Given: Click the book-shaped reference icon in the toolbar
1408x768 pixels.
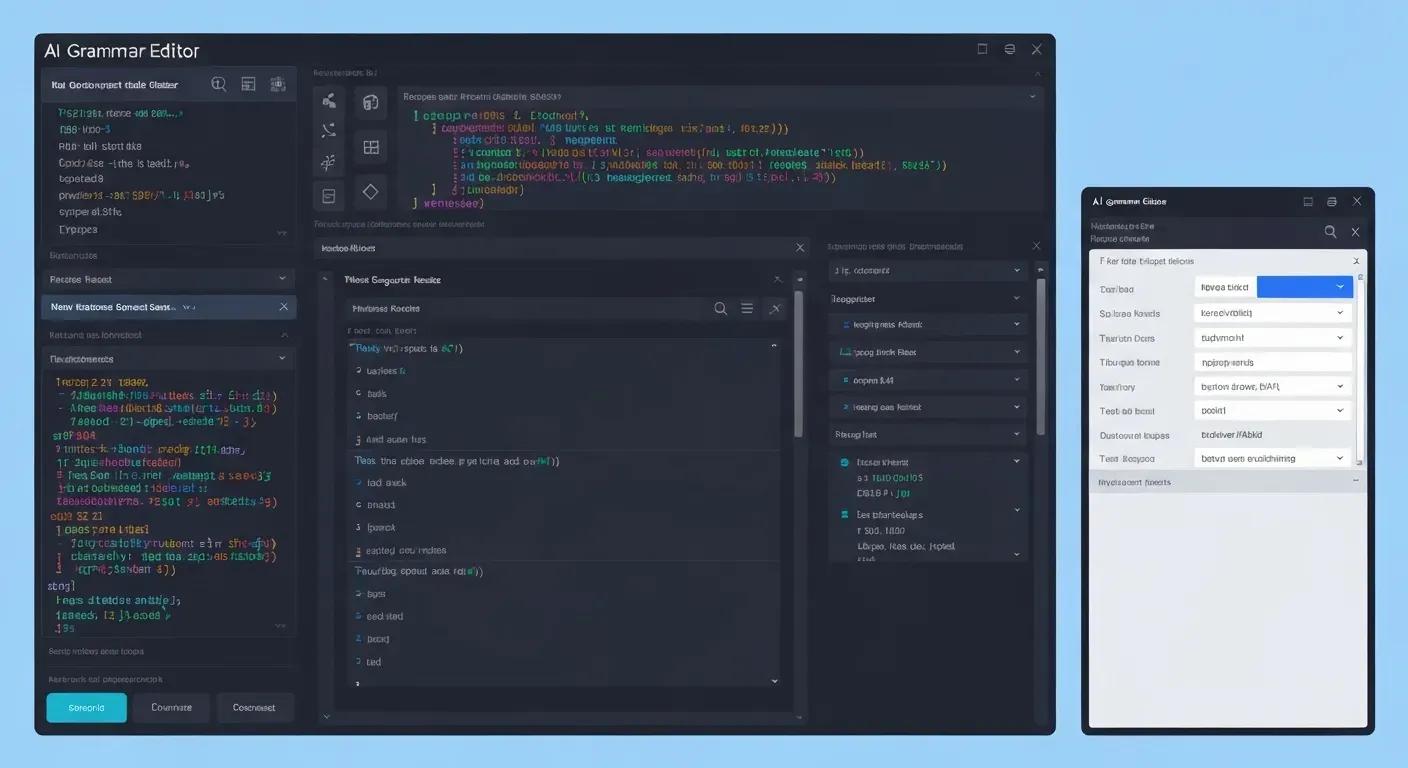Looking at the screenshot, I should point(370,102).
